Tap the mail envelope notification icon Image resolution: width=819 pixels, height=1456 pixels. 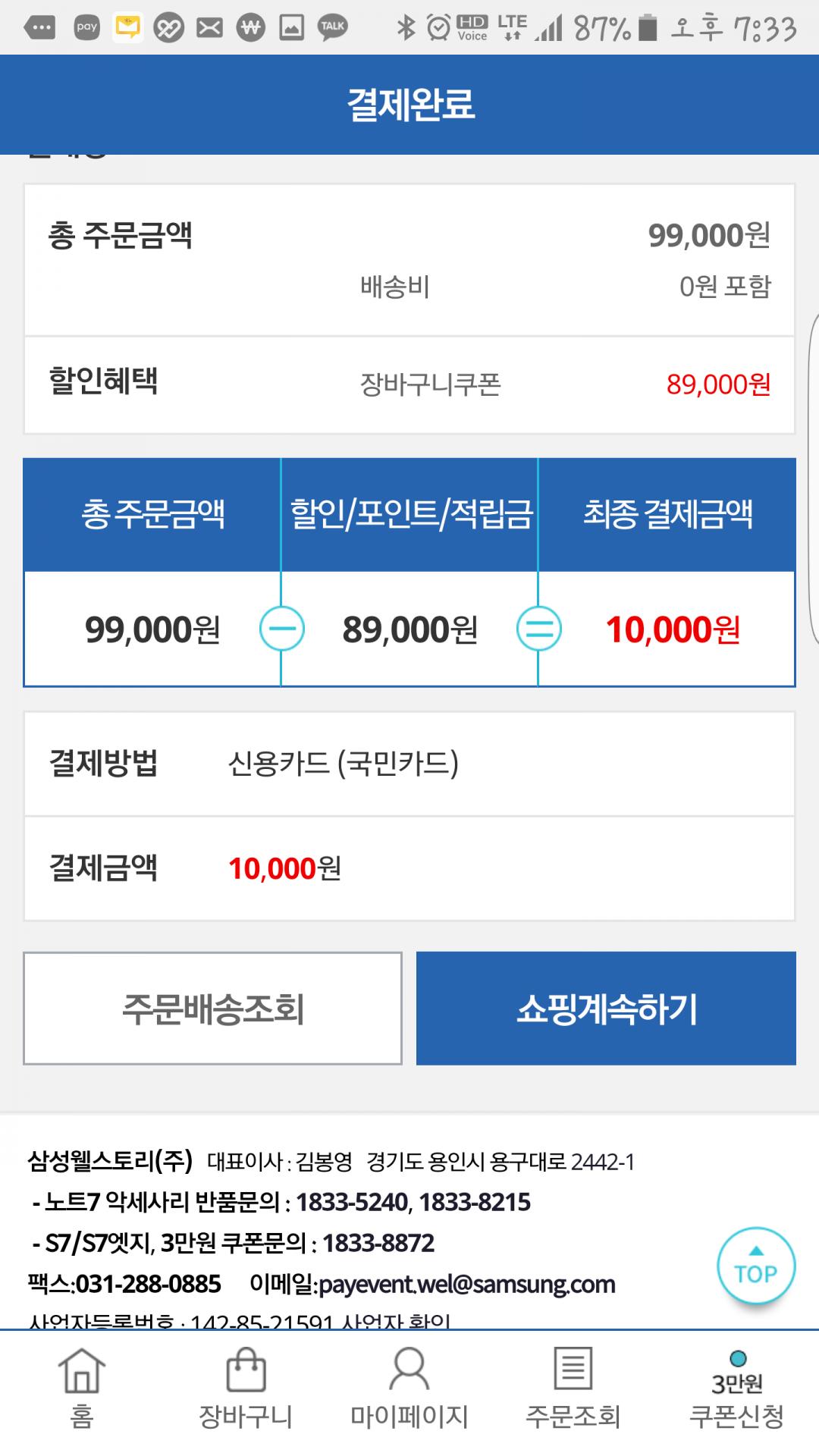209,28
